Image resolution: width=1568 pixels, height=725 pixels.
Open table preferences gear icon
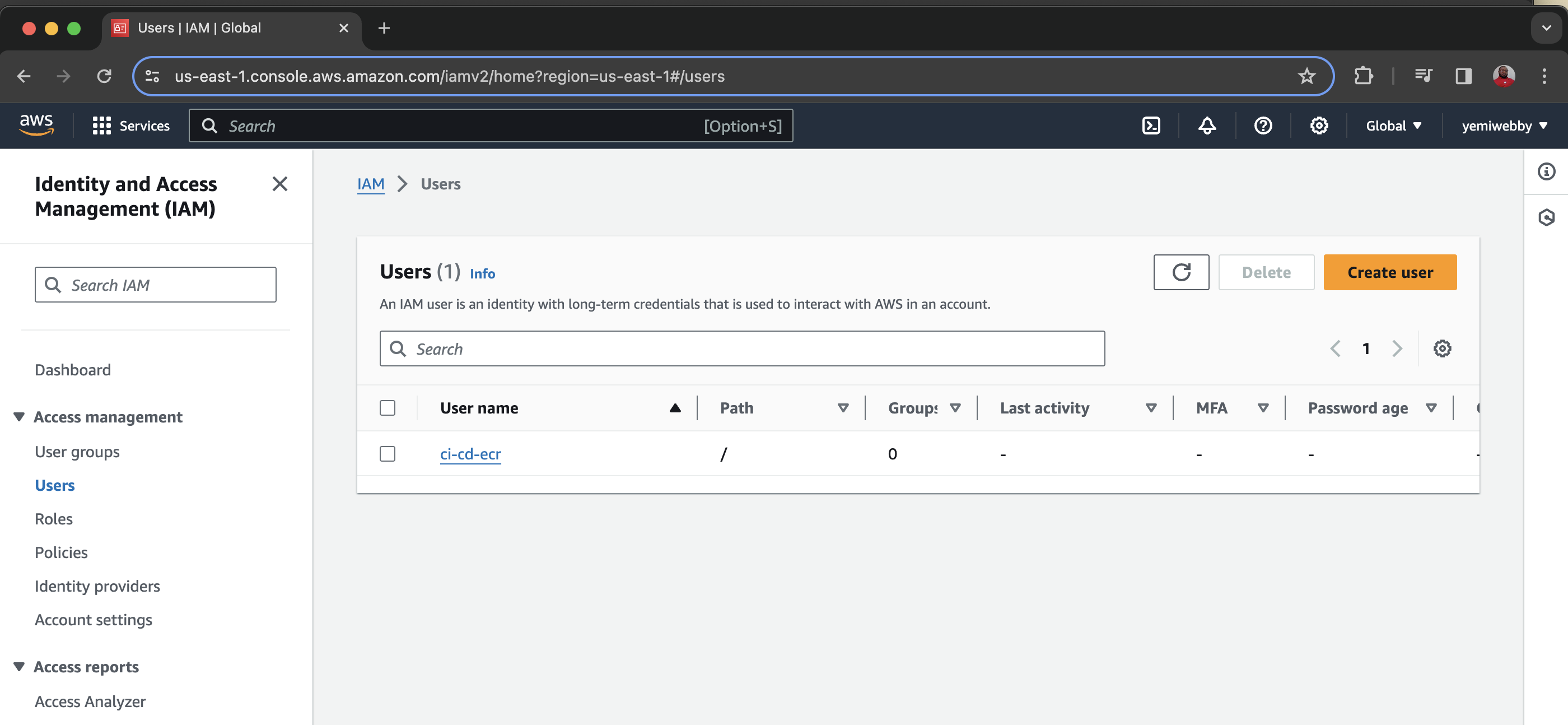click(x=1442, y=348)
